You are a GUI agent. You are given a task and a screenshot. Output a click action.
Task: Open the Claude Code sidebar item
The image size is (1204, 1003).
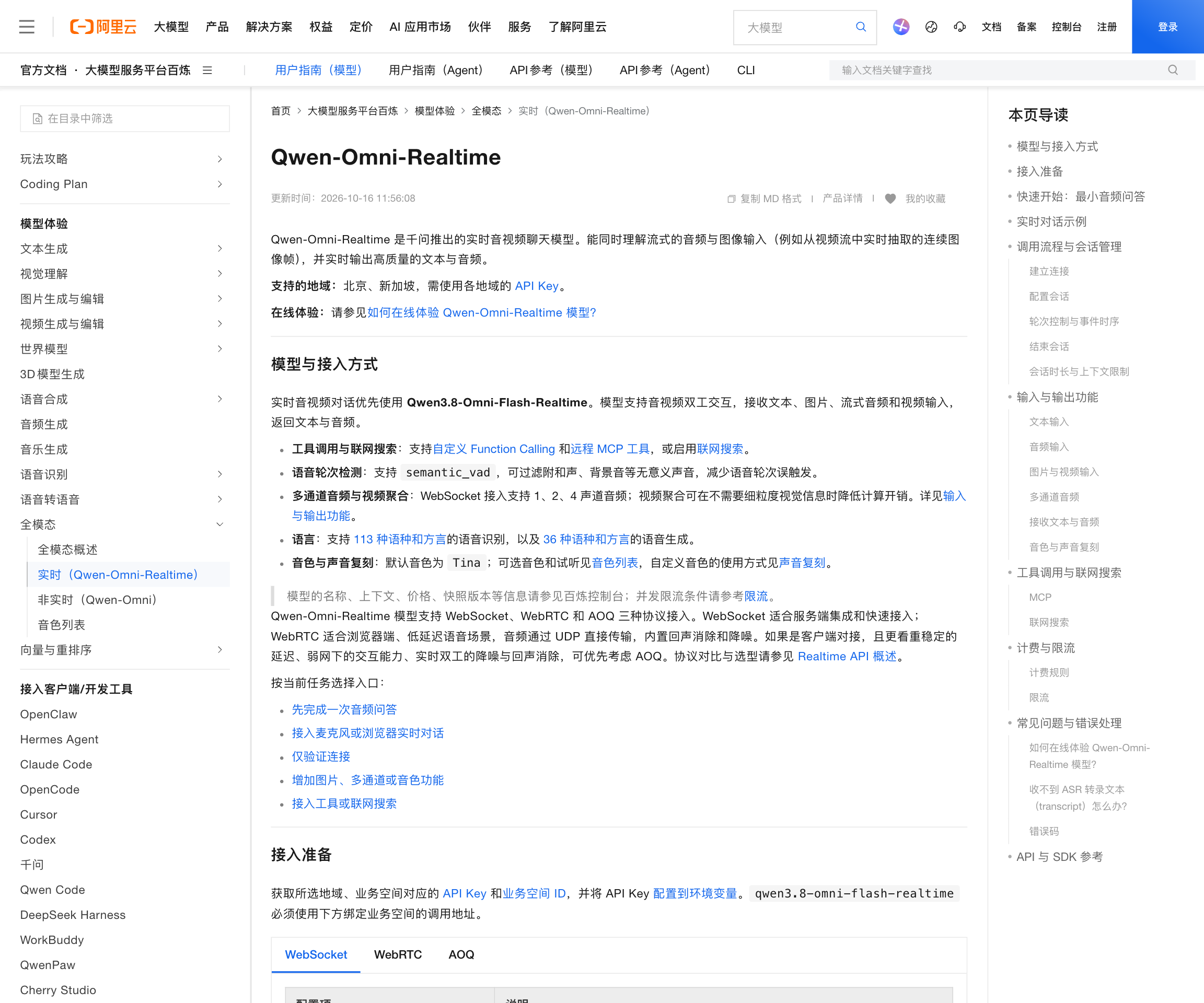coord(56,765)
